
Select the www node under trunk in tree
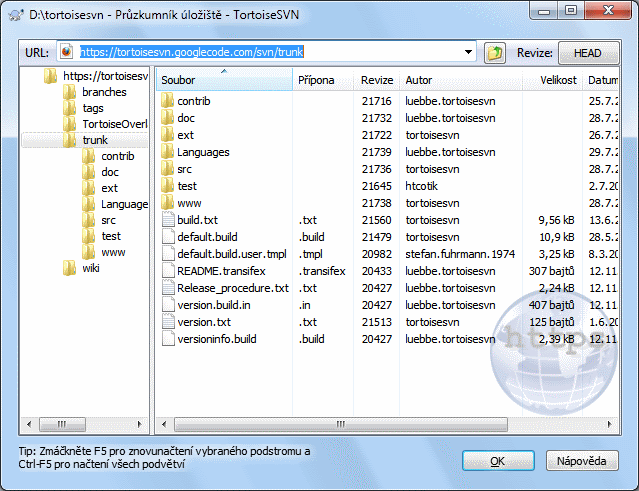[x=113, y=252]
